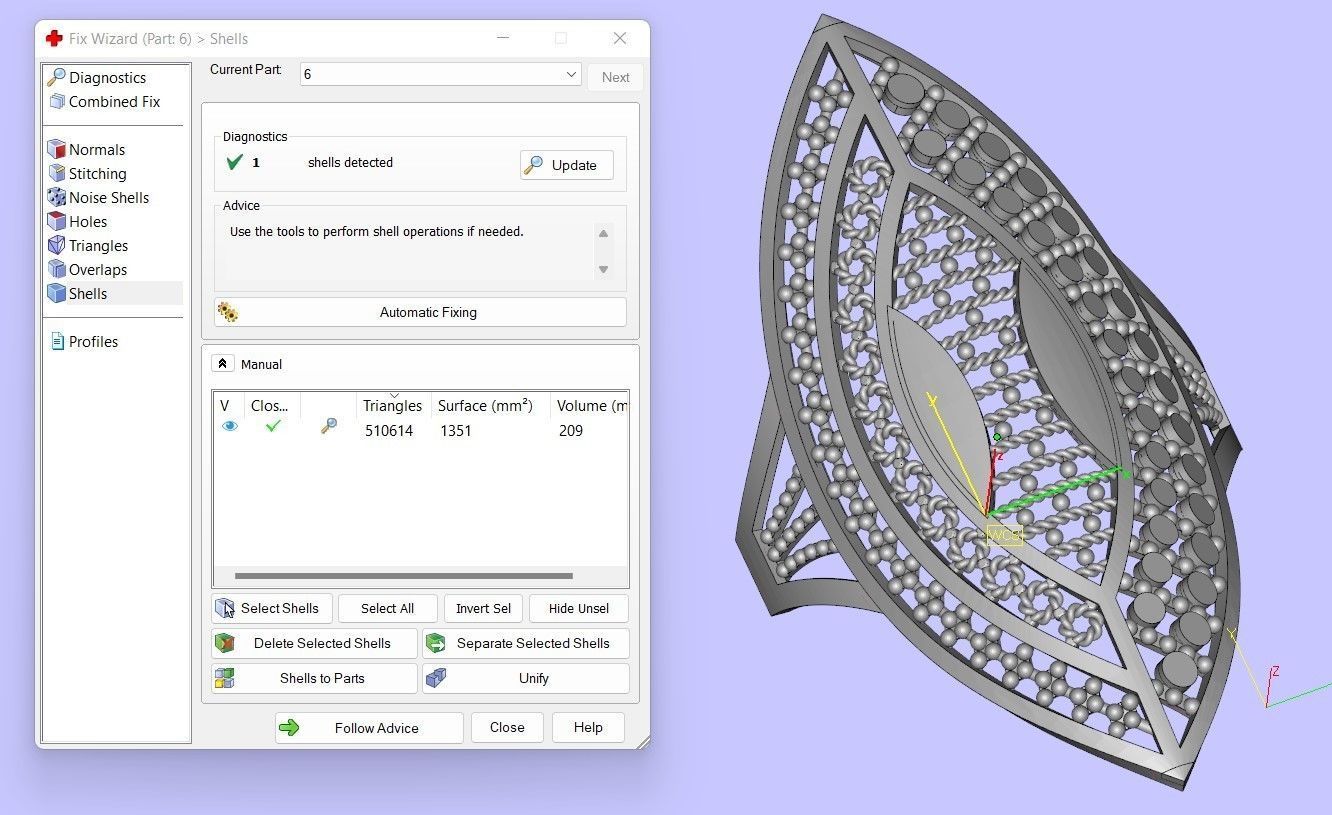Switch to the Triangles page

[x=98, y=245]
